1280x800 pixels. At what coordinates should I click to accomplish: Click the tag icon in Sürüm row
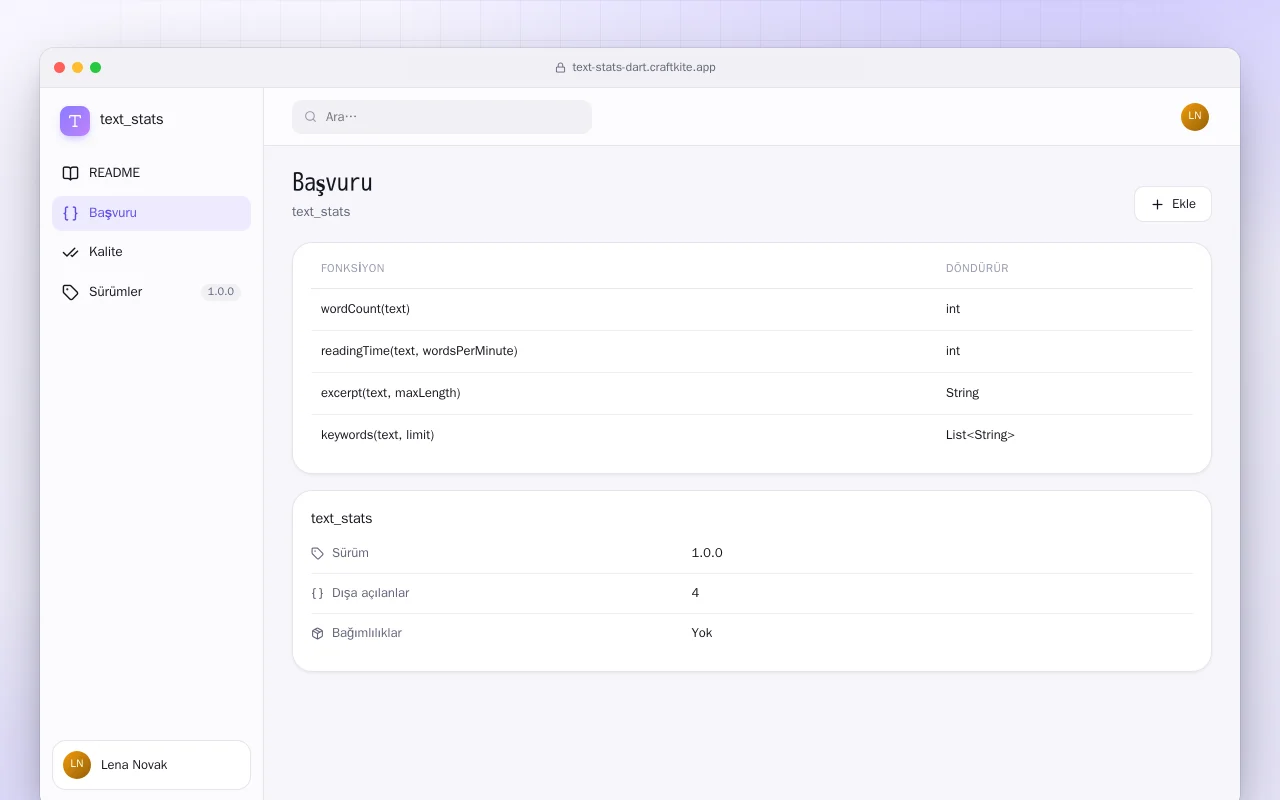coord(318,553)
